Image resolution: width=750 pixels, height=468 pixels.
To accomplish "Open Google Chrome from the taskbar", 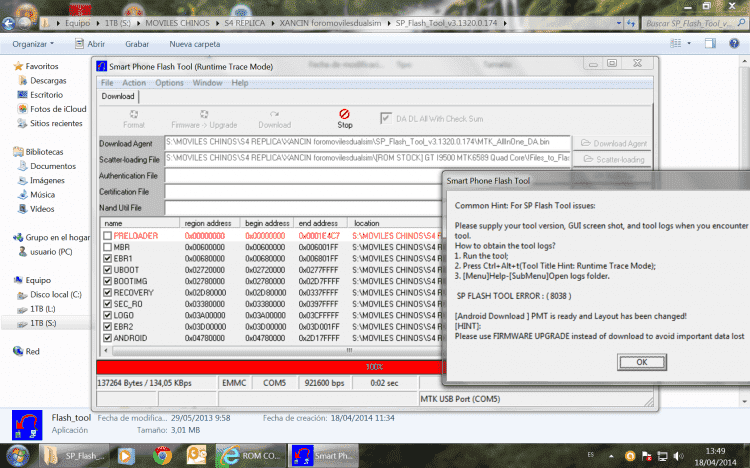I will tap(163, 456).
